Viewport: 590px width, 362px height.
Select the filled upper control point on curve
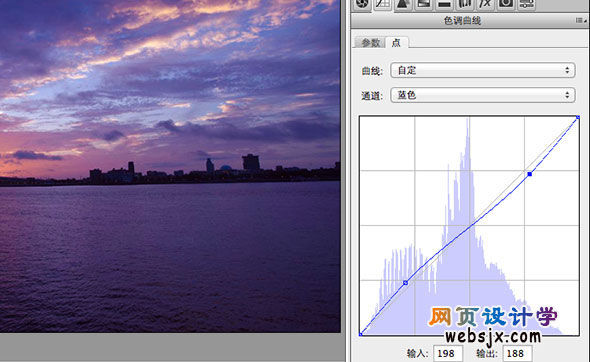click(530, 174)
